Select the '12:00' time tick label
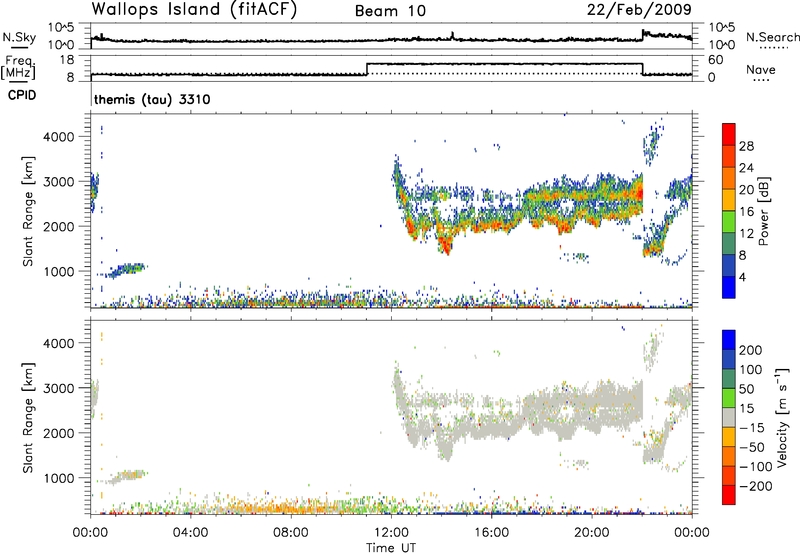This screenshot has height=554, width=800. coord(391,533)
